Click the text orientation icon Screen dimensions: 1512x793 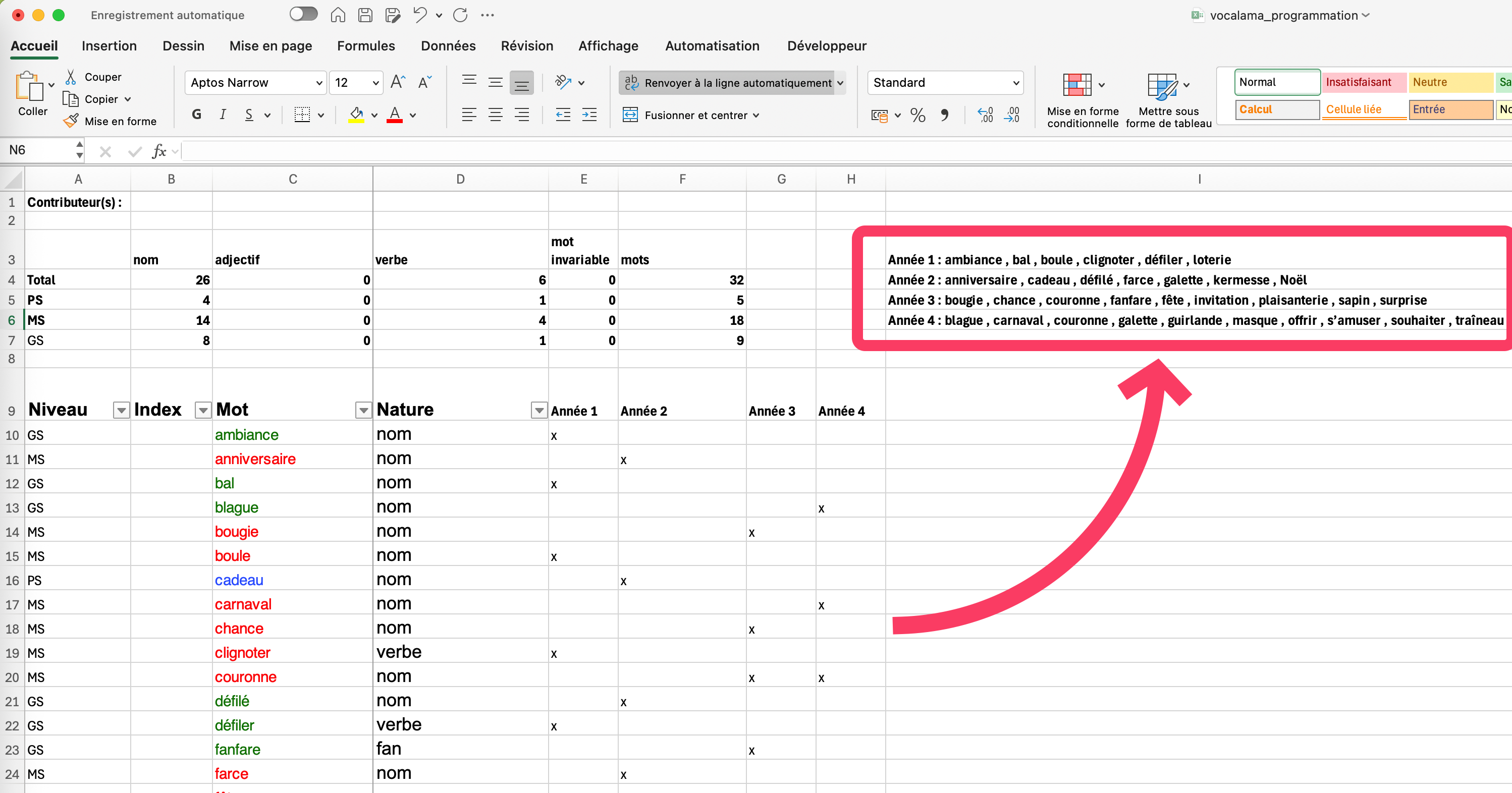point(564,82)
